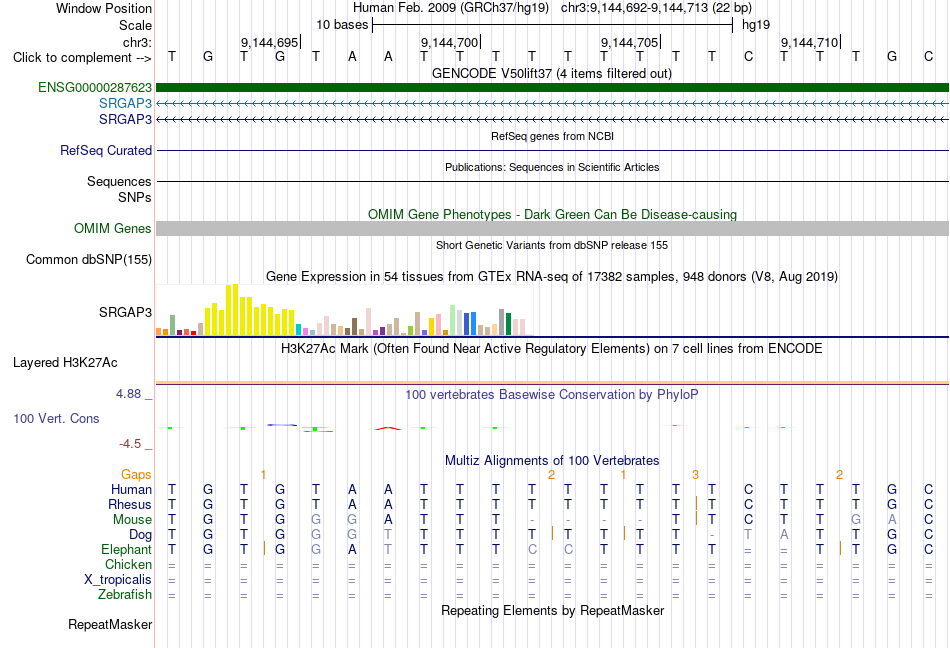950x648 pixels.
Task: Select the light blue SRGAP3 transcript label
Action: click(125, 104)
